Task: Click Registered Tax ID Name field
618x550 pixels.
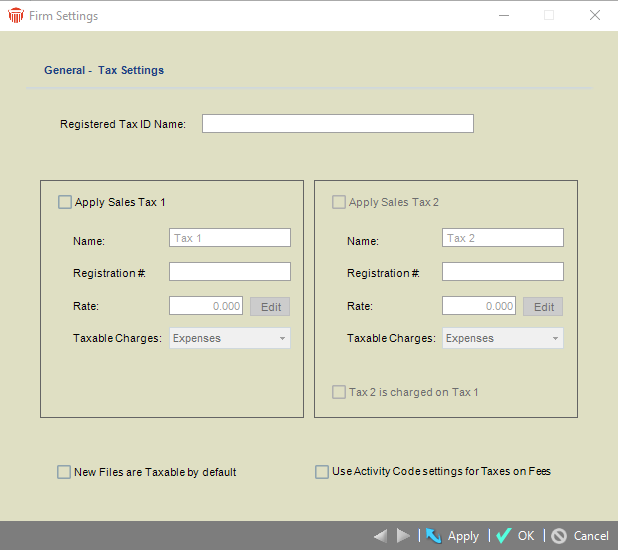Action: pos(338,124)
